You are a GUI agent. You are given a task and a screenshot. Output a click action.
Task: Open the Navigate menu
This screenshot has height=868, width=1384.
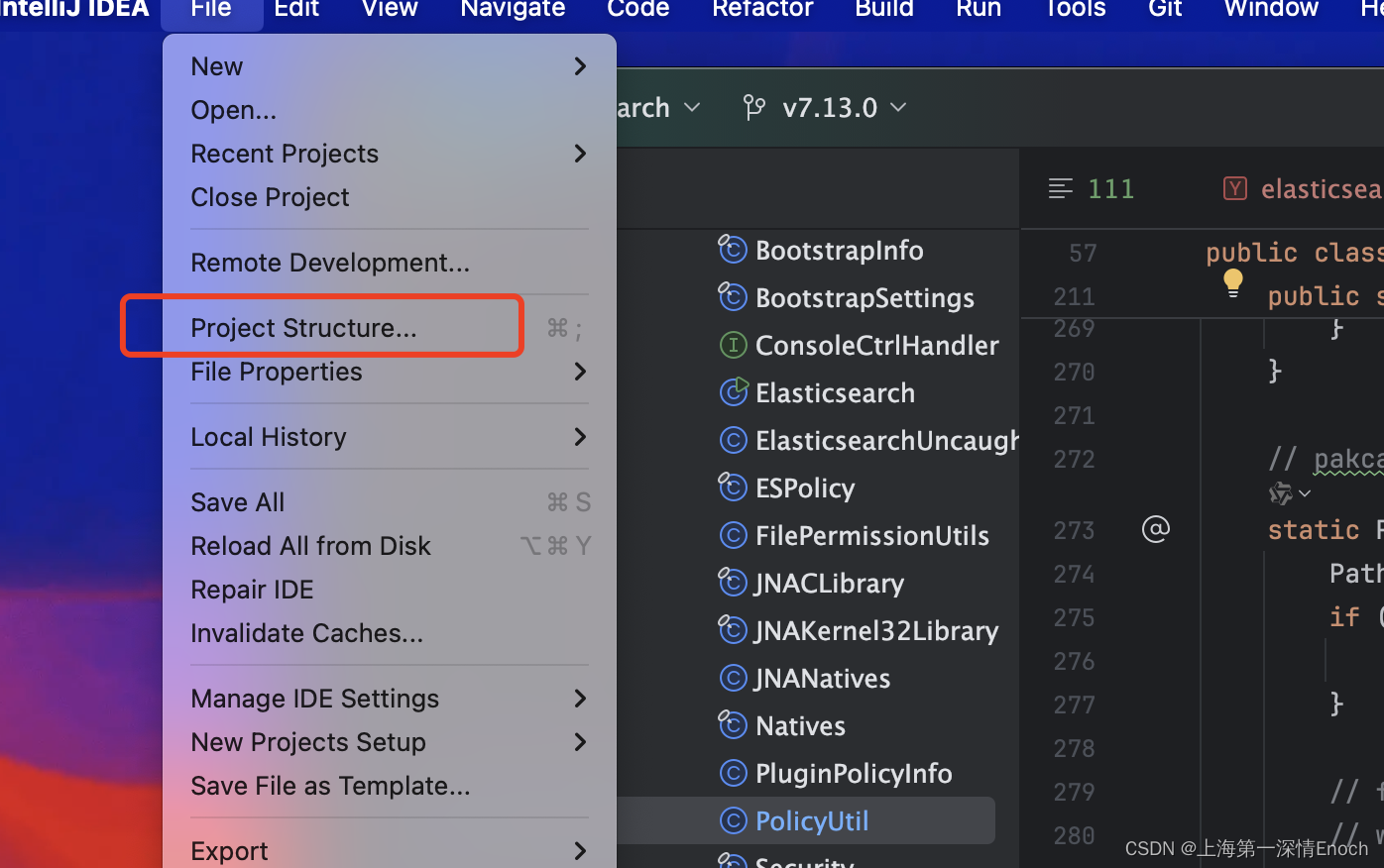[513, 9]
